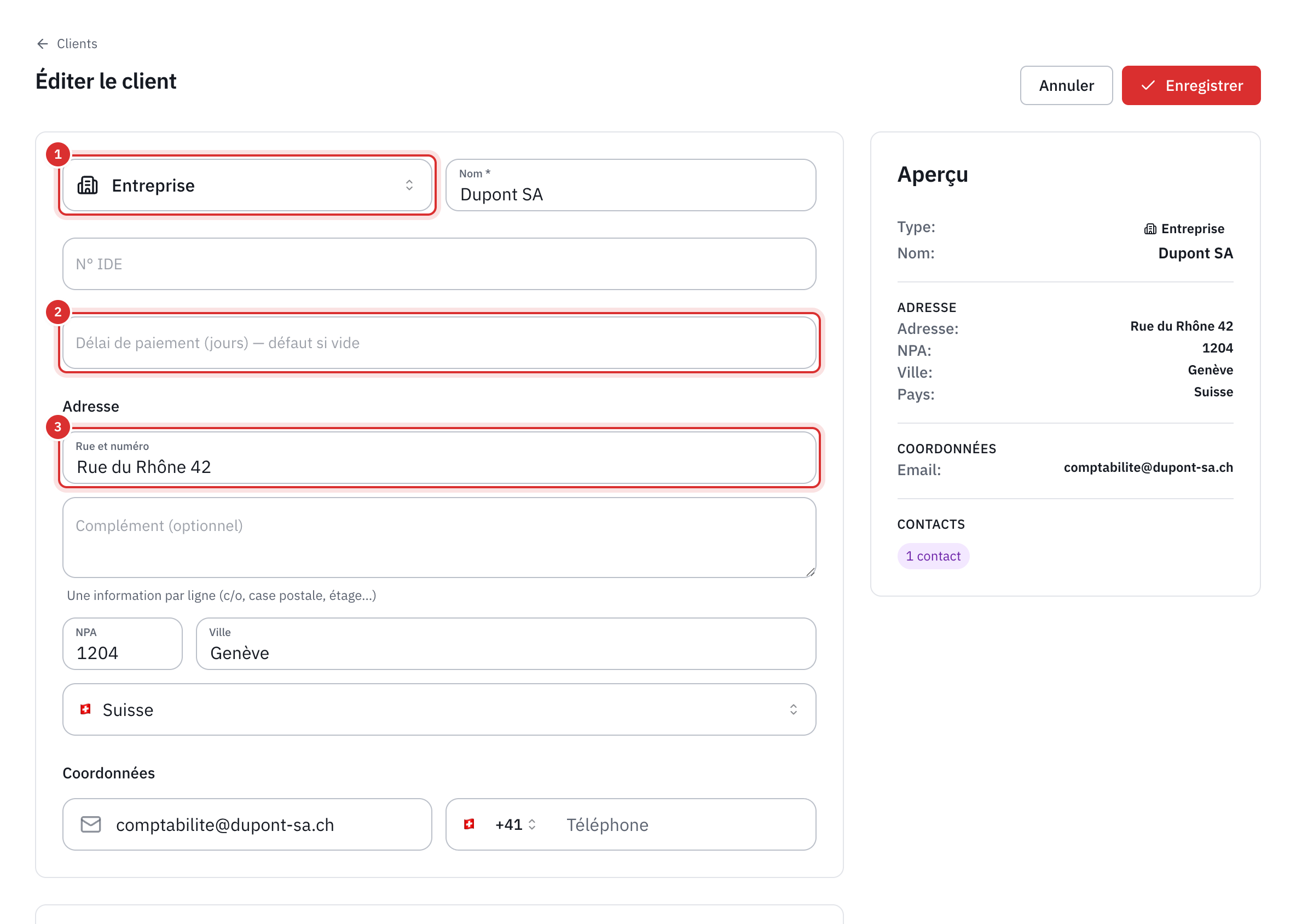Select 'Suisse' value in Aperçu Pays row

[1213, 392]
